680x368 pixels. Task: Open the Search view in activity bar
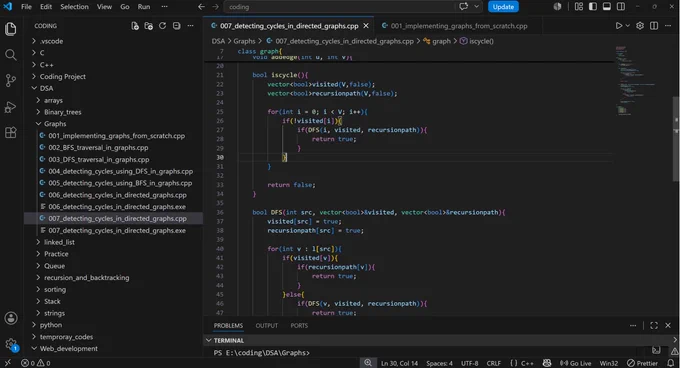pyautogui.click(x=10, y=55)
